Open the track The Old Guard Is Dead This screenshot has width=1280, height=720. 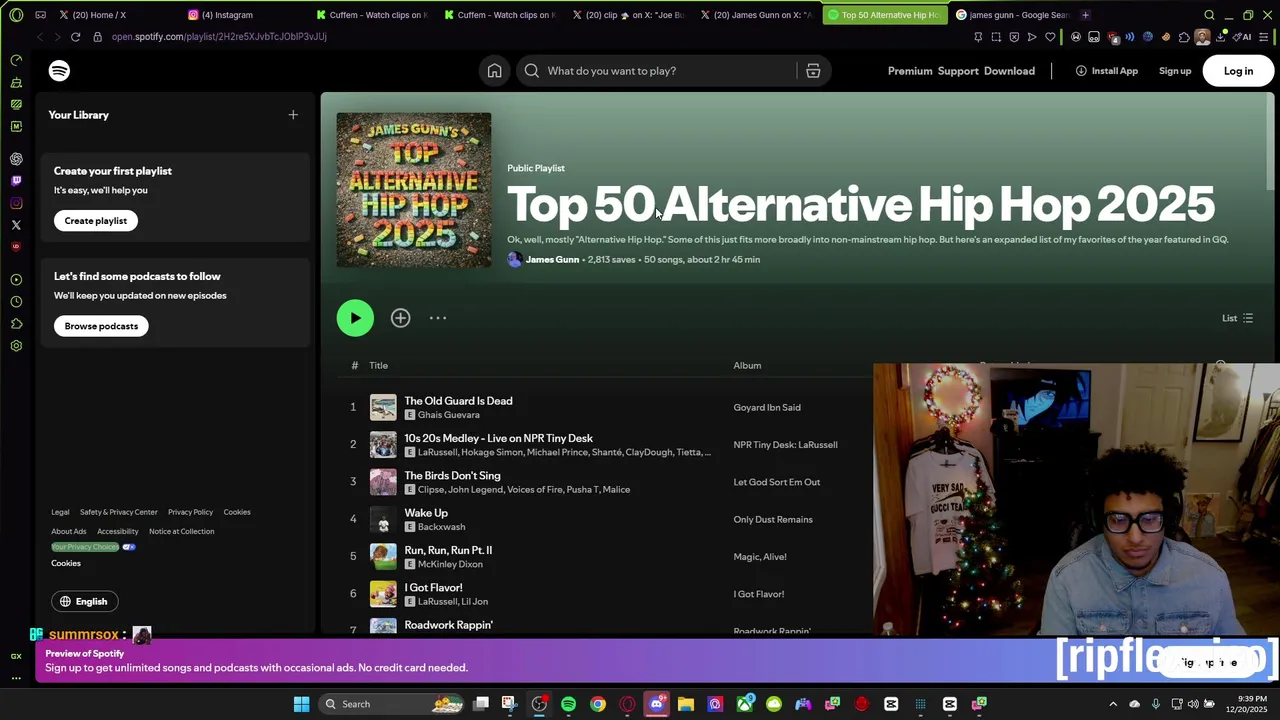458,401
